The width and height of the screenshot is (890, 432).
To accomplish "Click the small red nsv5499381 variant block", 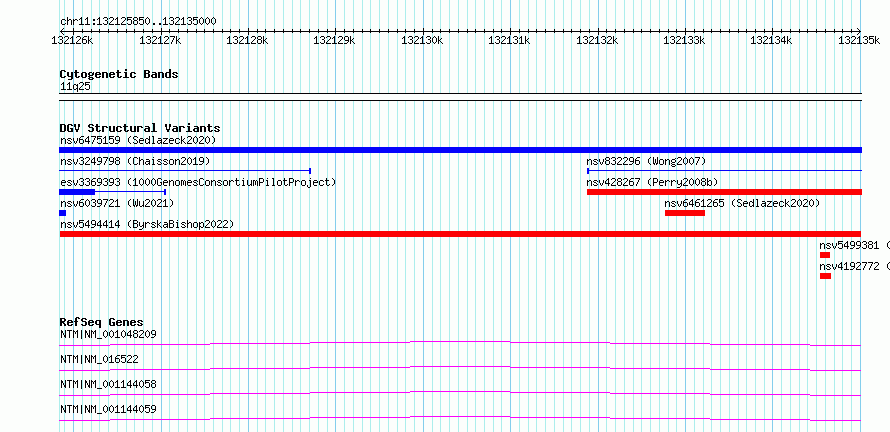I will coord(825,255).
